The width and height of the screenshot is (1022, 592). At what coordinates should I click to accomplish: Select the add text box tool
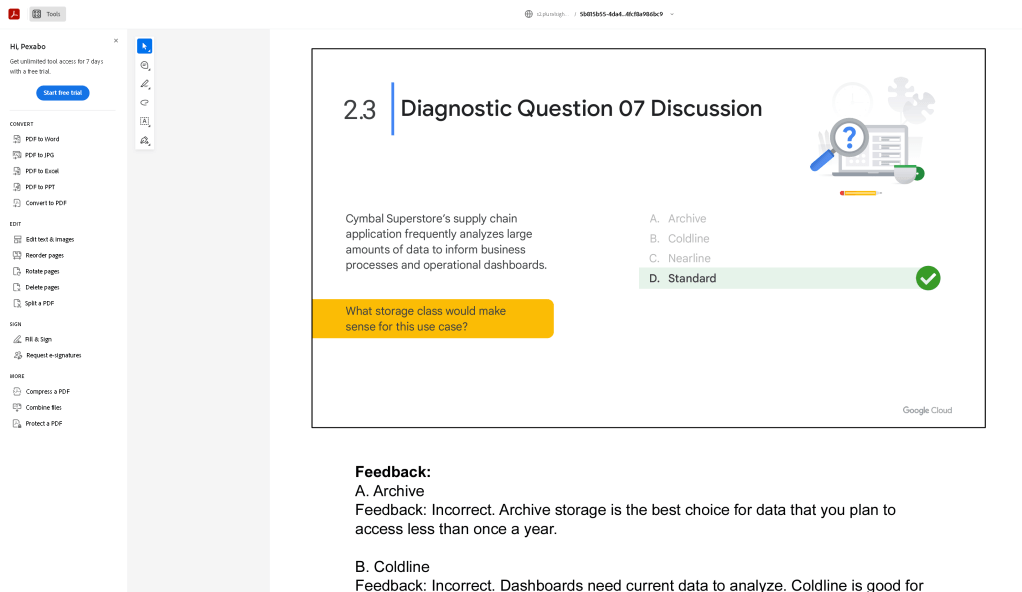coord(145,122)
